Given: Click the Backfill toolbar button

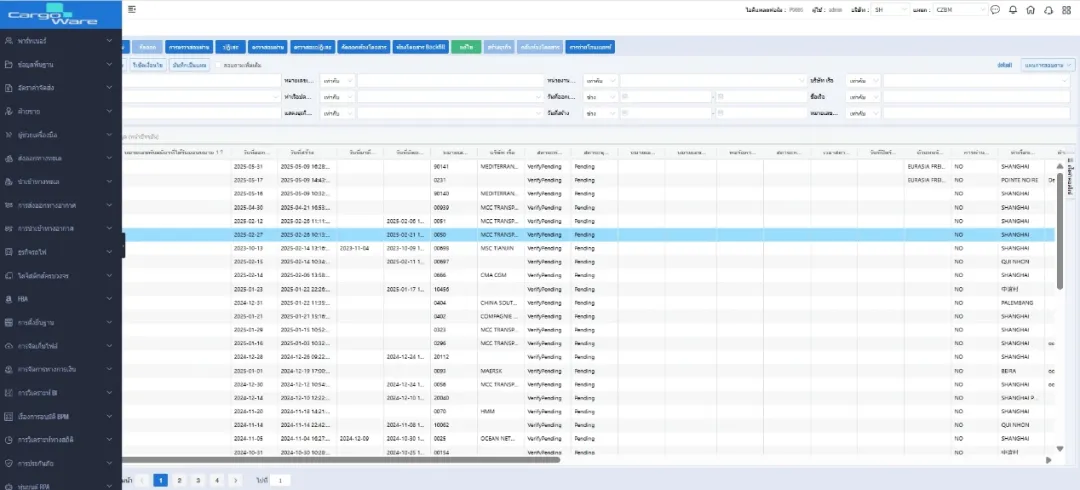Looking at the screenshot, I should (420, 47).
